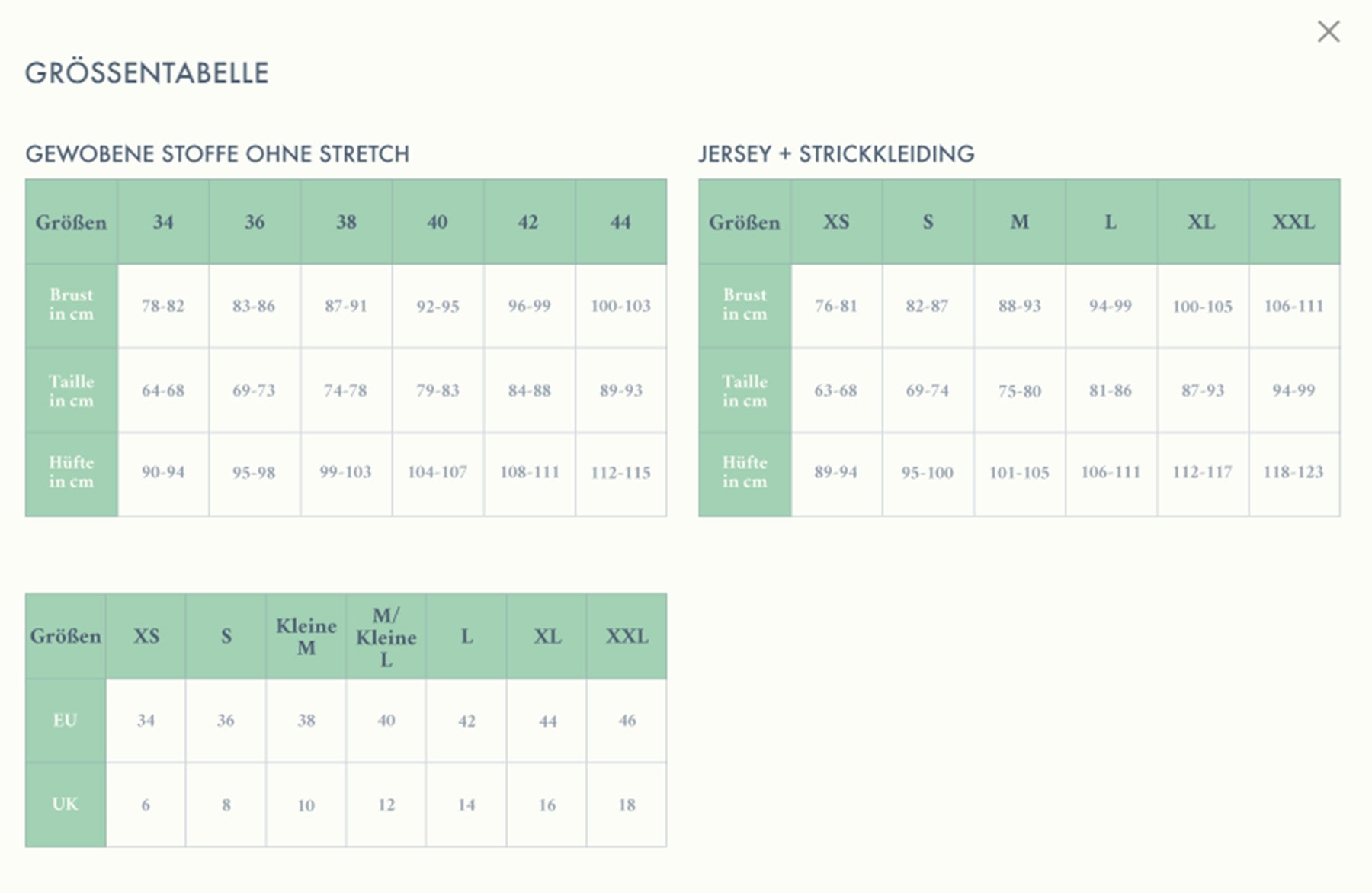Viewport: 1372px width, 893px height.
Task: Select the Taille value 79-83 cell
Action: [x=438, y=390]
